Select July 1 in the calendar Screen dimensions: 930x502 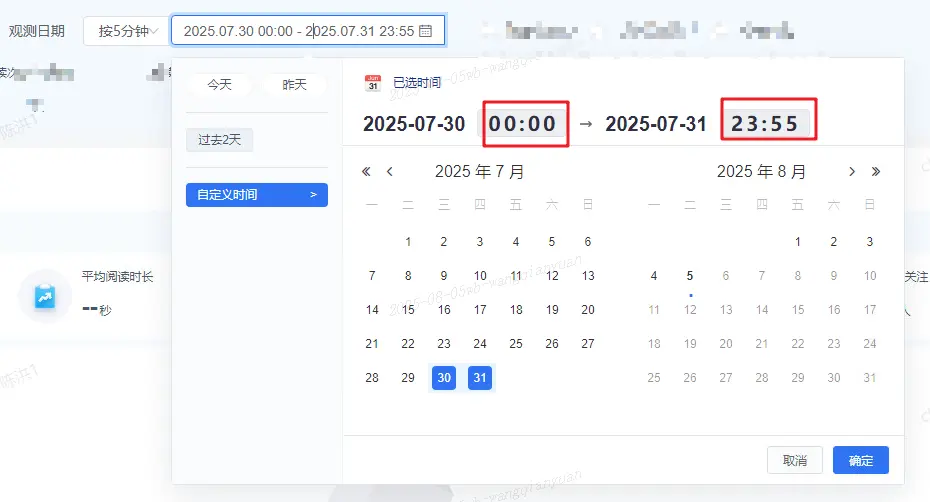click(408, 242)
